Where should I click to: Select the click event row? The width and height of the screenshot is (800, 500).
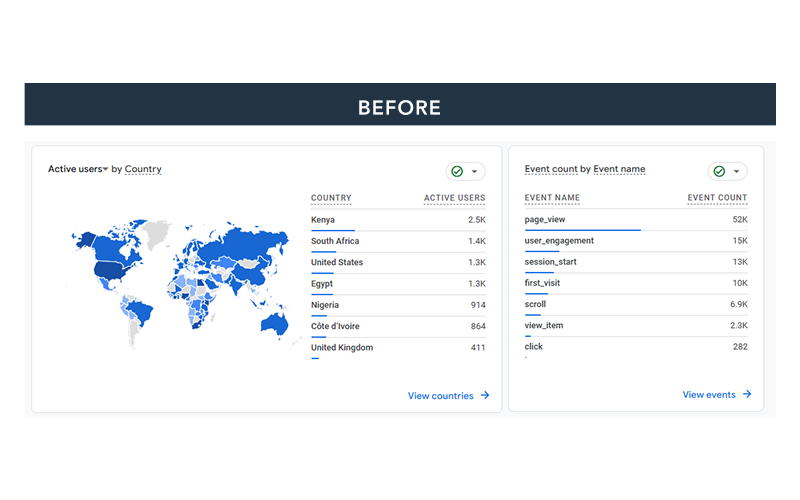point(636,347)
